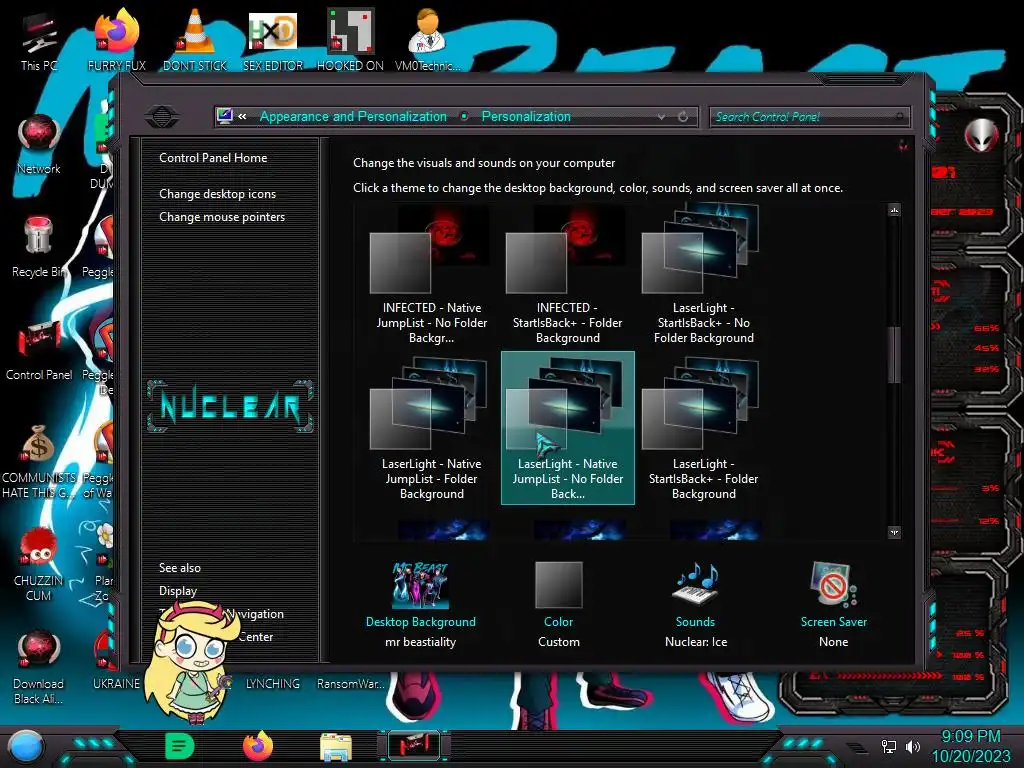This screenshot has height=768, width=1024.
Task: Open the green notes app in taskbar
Action: click(x=180, y=746)
